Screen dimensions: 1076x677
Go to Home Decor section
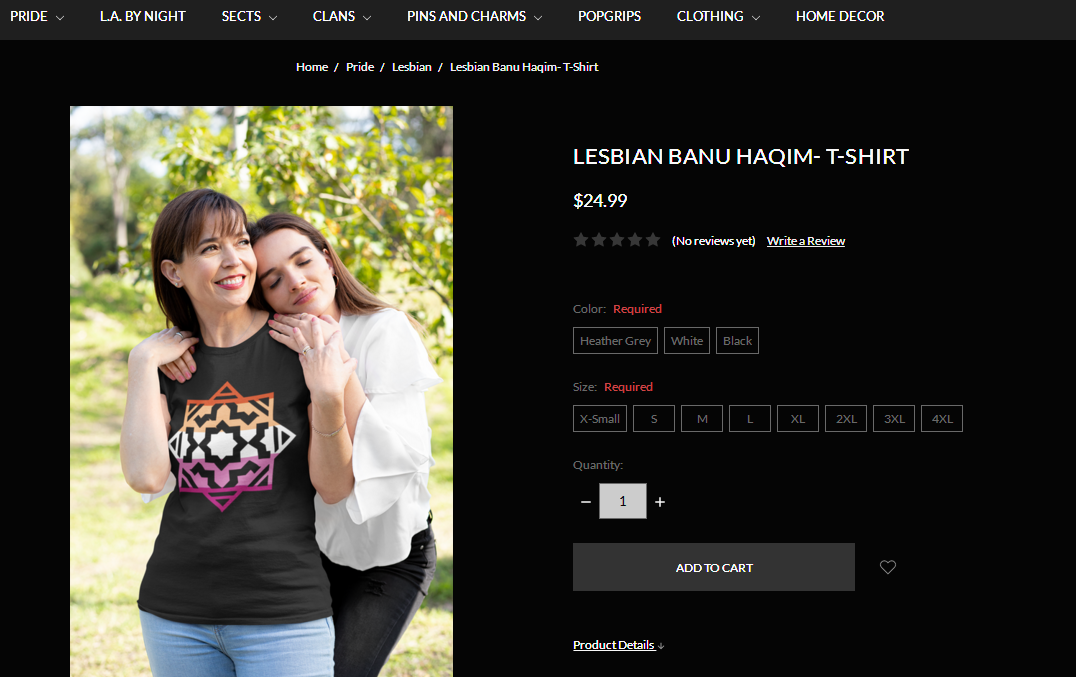840,16
